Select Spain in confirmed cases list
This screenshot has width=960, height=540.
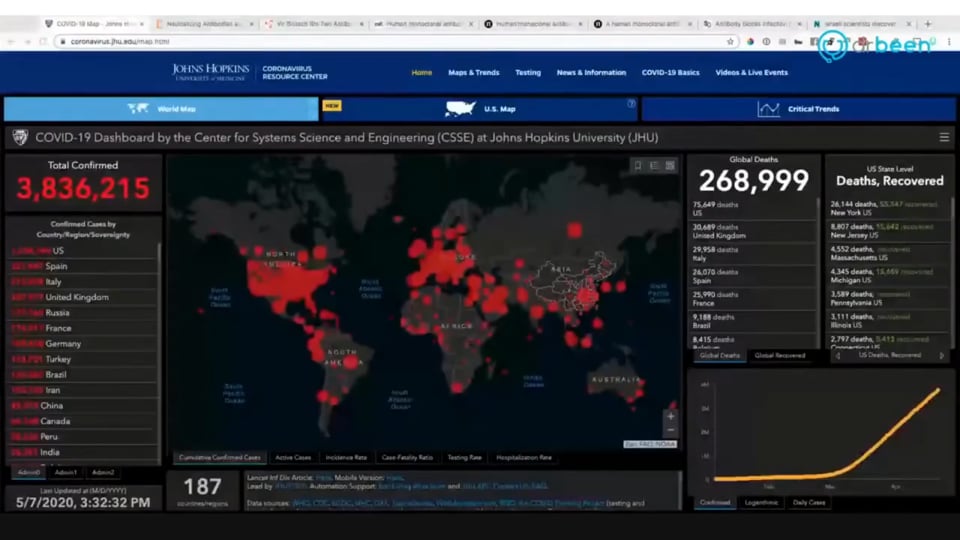pos(83,266)
